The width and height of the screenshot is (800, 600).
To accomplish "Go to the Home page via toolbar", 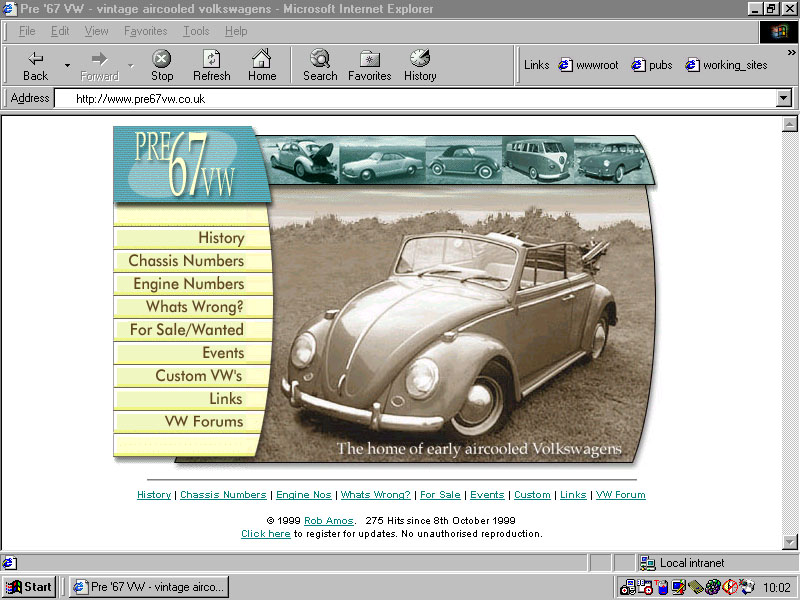I will [262, 66].
